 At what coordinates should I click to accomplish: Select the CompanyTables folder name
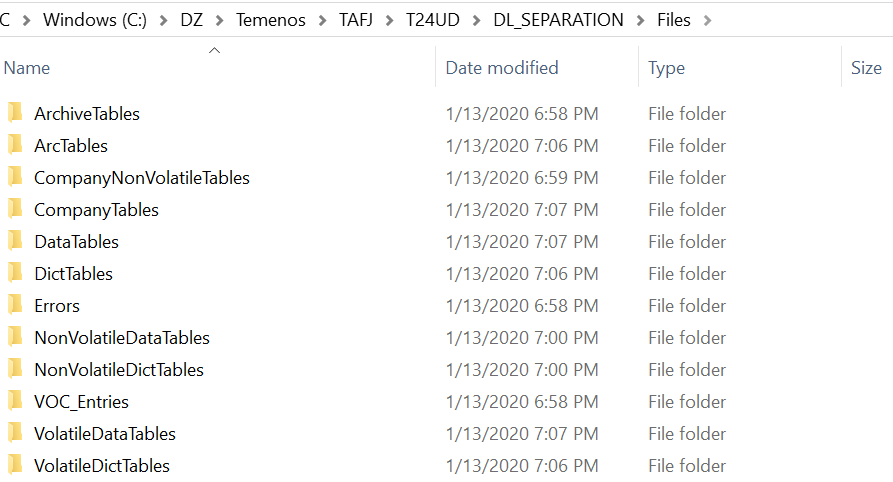(96, 210)
